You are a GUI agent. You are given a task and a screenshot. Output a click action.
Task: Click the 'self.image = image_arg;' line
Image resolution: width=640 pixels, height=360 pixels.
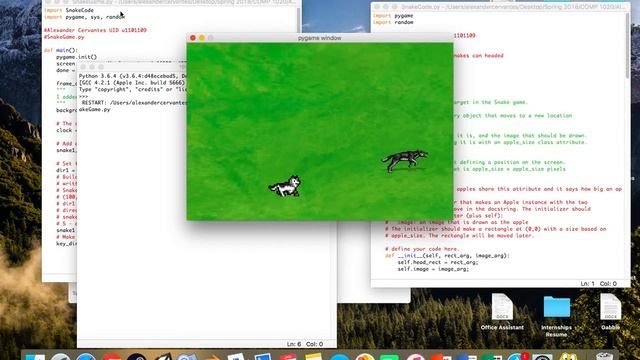(433, 269)
